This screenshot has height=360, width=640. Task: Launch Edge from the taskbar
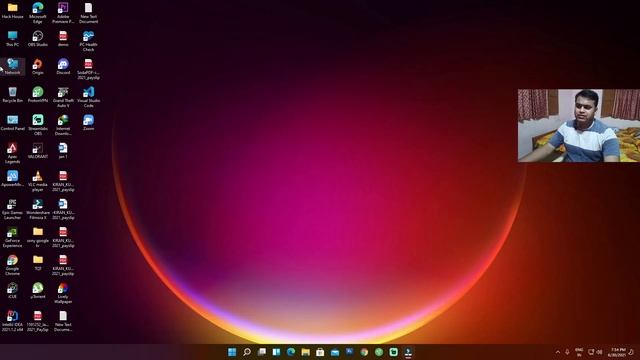[291, 352]
